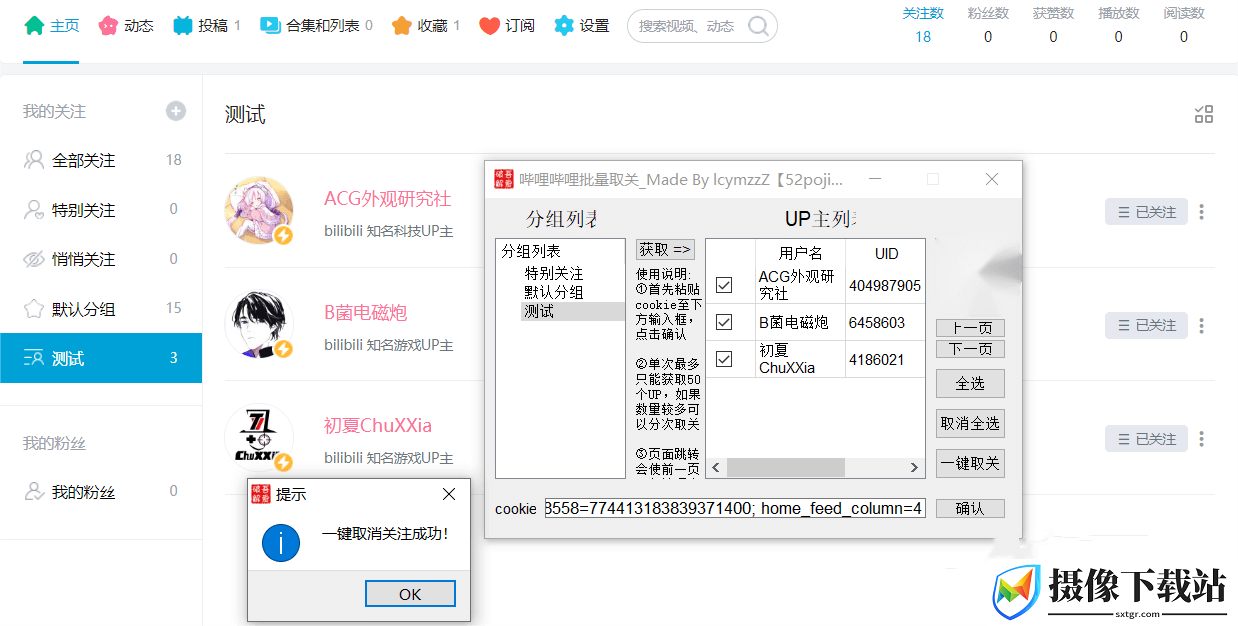Click the UP list horizontal scrollbar thumb
Image resolution: width=1238 pixels, height=626 pixels.
point(786,468)
